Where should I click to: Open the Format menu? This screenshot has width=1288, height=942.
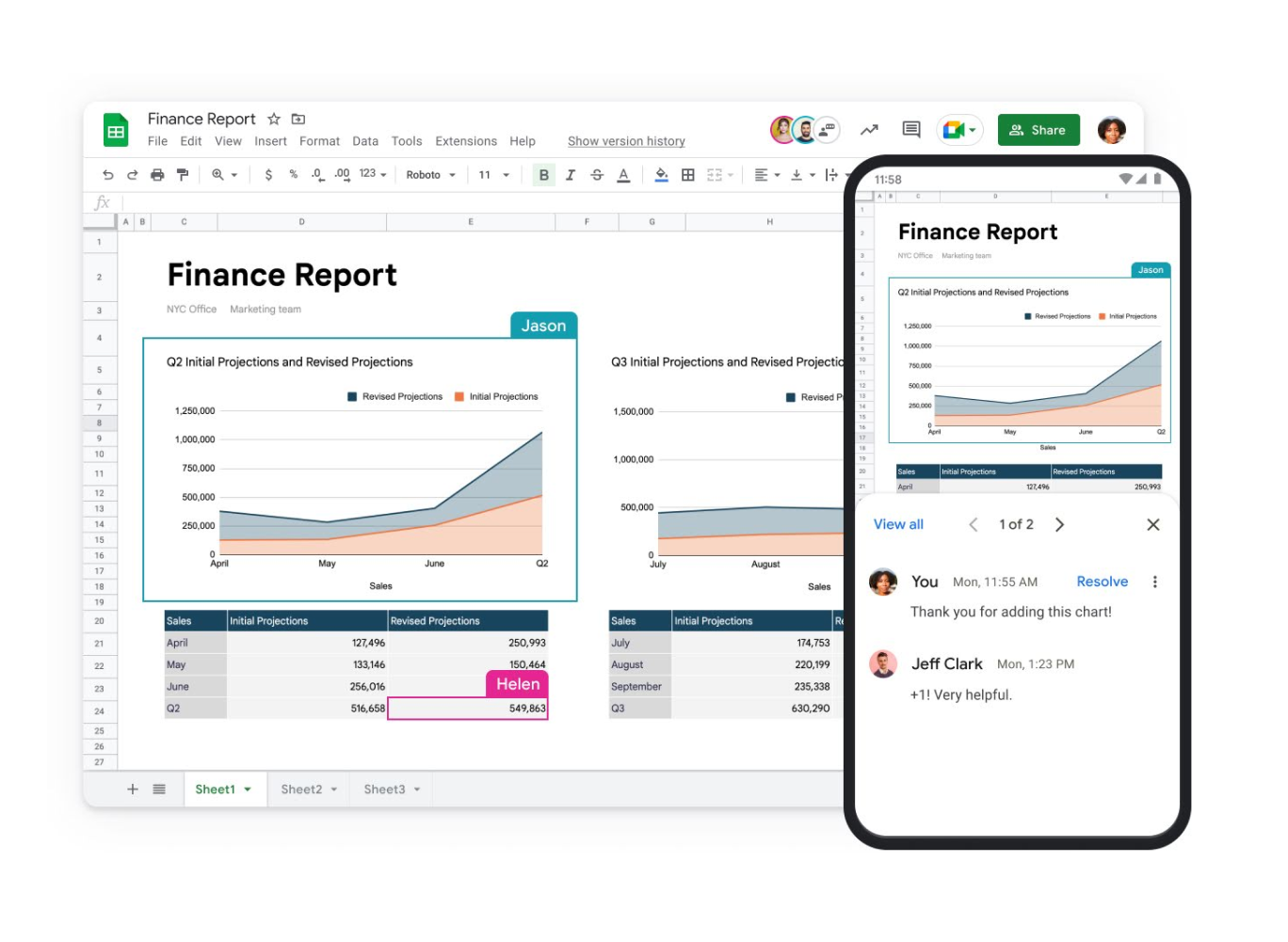pos(319,141)
